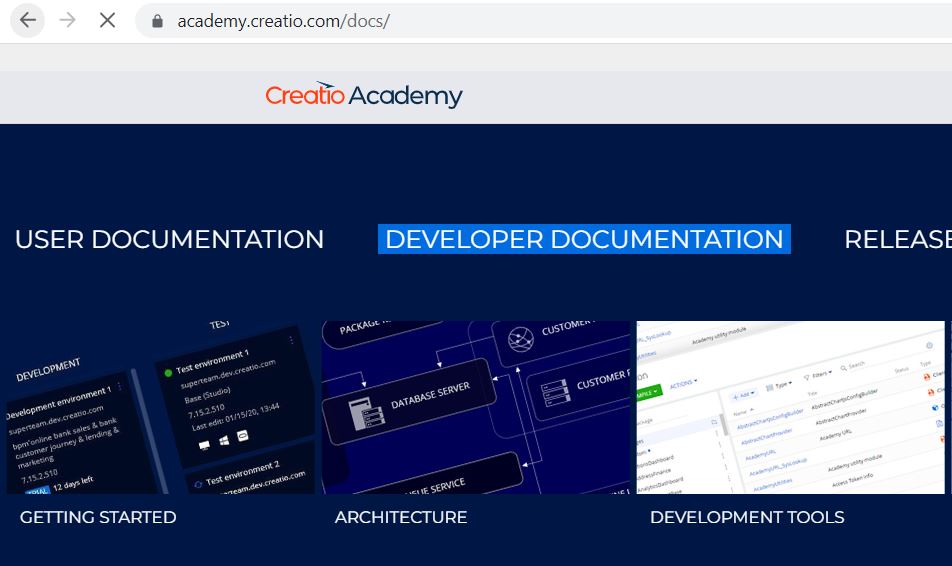
Task: Open the Creatio Academy logo home link
Action: click(364, 95)
